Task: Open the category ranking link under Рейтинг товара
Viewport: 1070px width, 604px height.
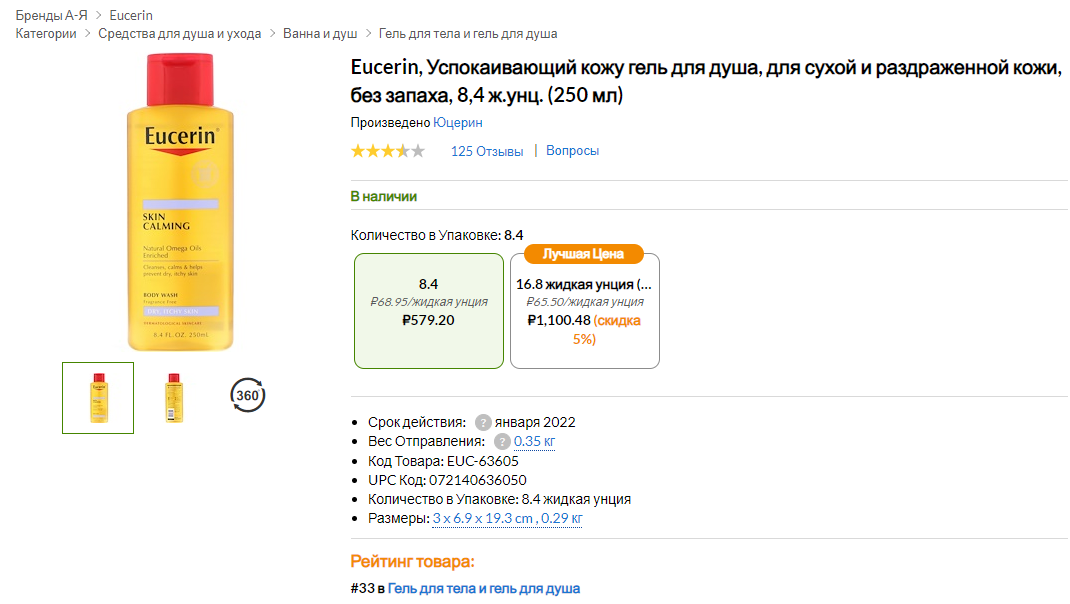Action: tap(484, 588)
